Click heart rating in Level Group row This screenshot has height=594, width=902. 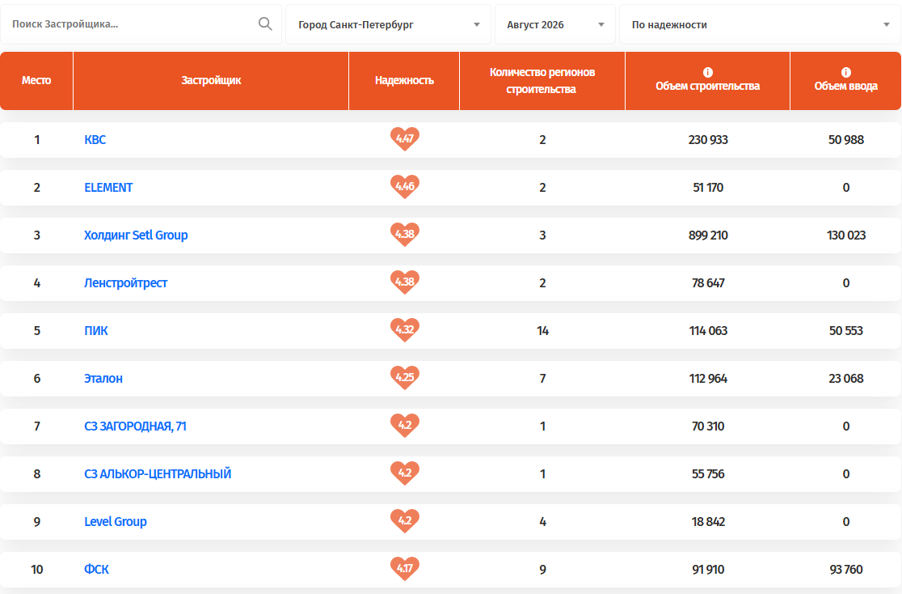coord(404,521)
